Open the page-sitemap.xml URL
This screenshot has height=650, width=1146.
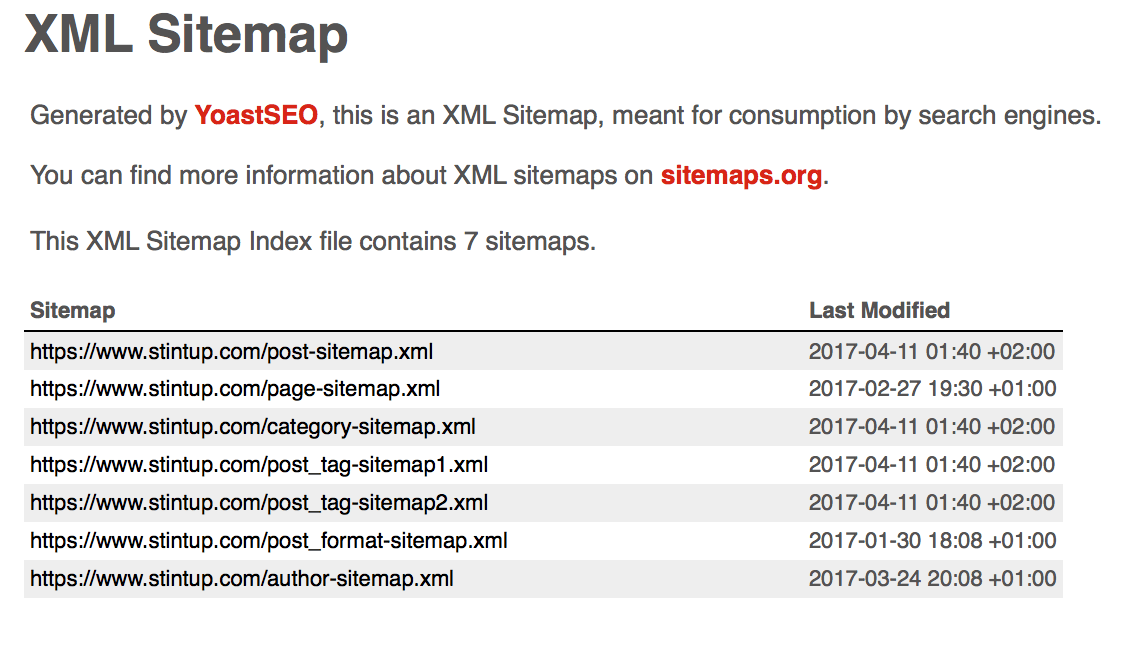(x=235, y=389)
